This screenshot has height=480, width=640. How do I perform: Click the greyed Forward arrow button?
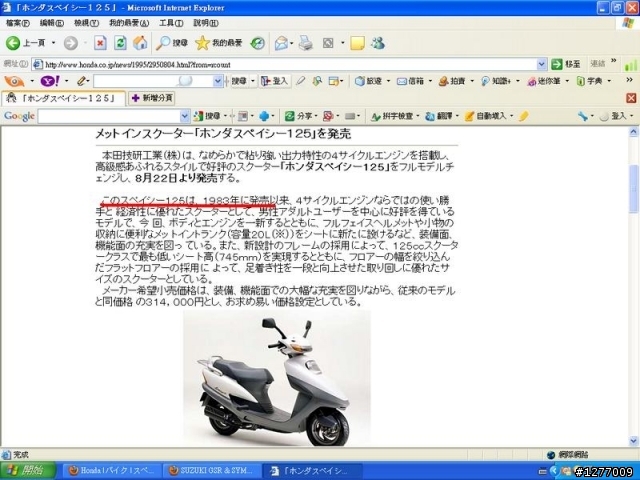[x=71, y=43]
